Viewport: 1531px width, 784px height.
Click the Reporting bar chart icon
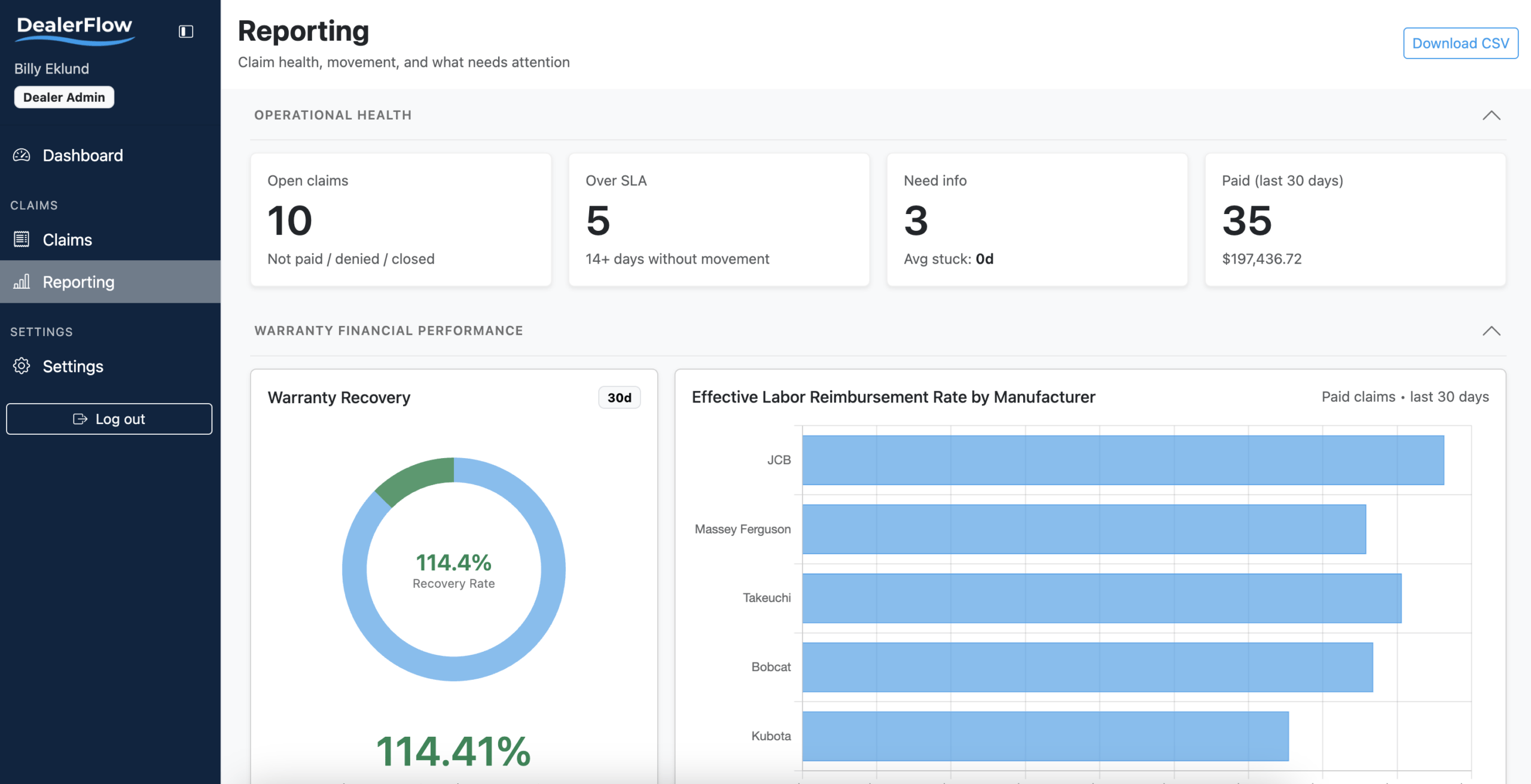coord(22,282)
